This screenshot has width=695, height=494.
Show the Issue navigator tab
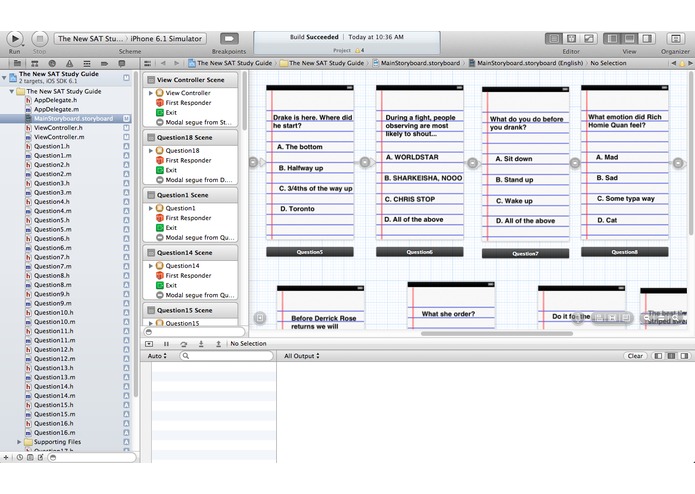[x=69, y=63]
